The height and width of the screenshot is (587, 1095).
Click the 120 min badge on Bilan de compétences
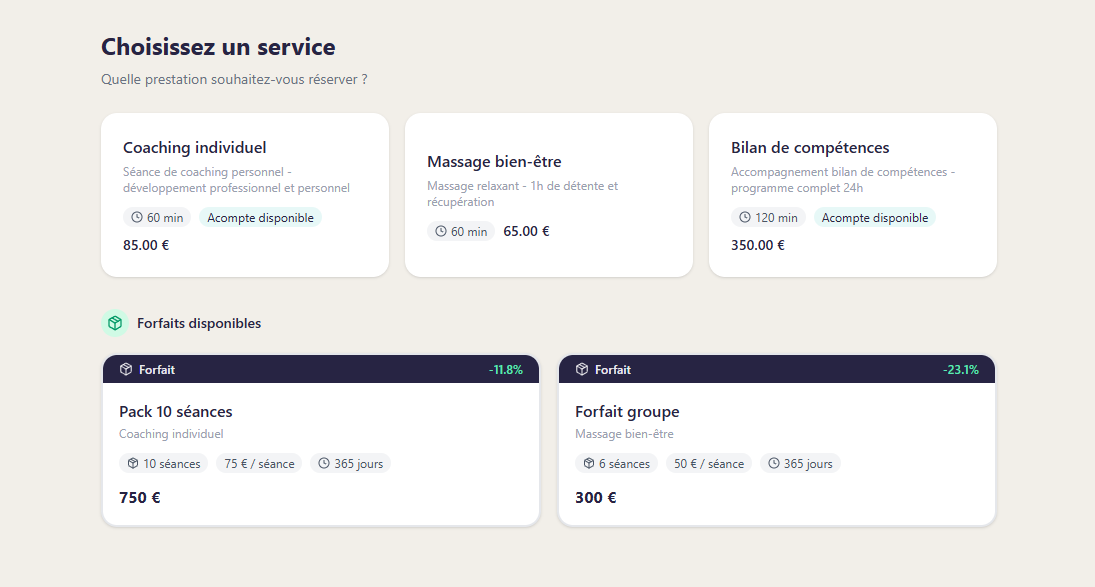click(768, 217)
